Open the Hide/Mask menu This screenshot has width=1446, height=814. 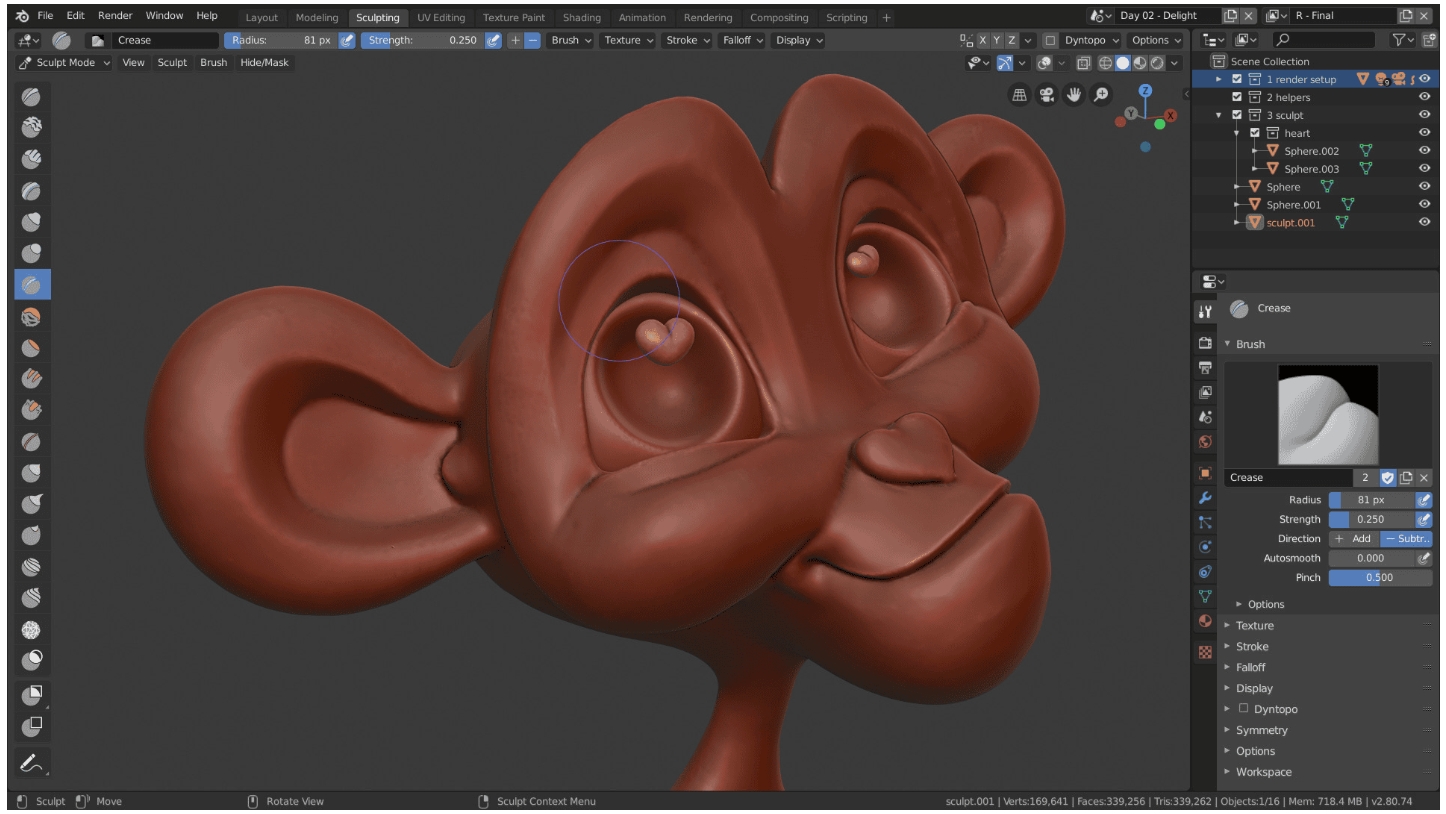click(x=264, y=62)
